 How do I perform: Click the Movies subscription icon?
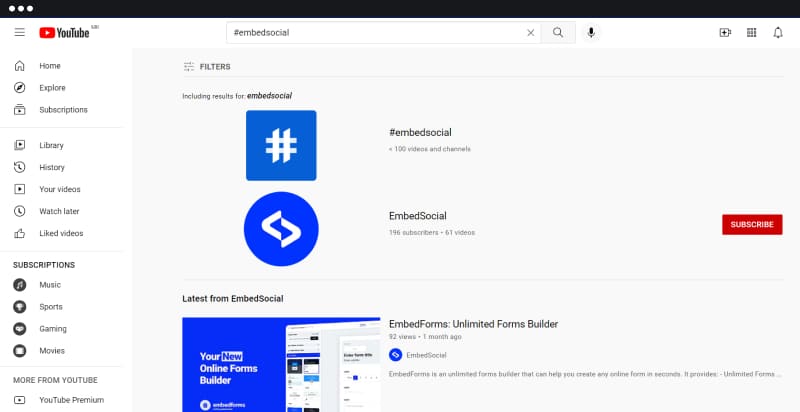(x=19, y=351)
